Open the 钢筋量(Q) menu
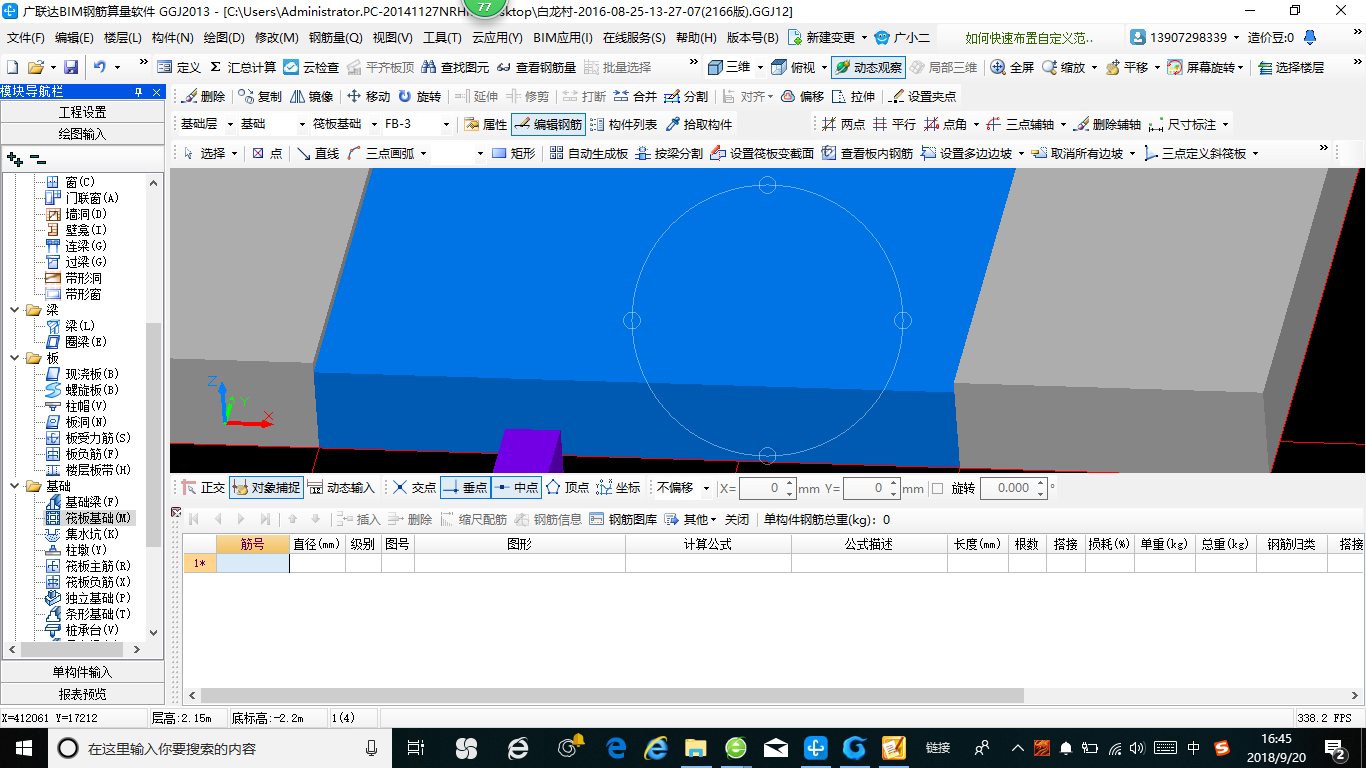This screenshot has width=1366, height=768. pos(335,38)
